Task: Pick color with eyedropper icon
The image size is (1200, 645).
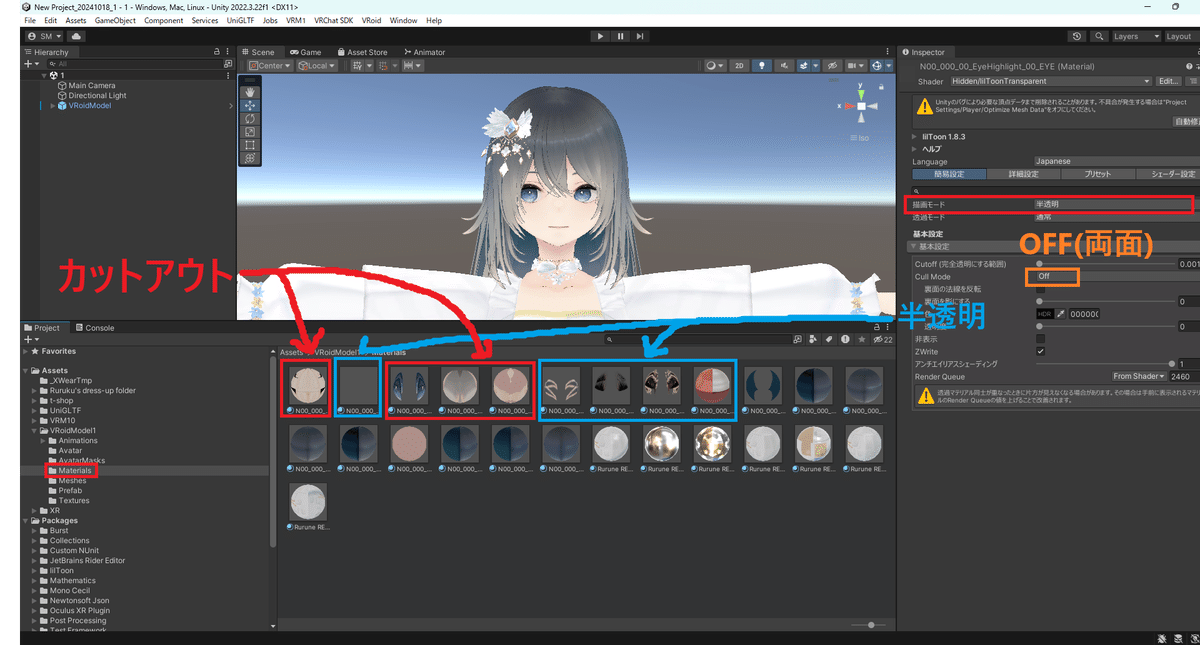Action: coord(1061,314)
